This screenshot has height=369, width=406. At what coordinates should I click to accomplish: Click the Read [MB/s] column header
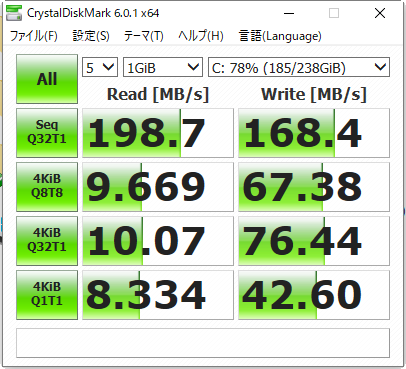click(x=158, y=94)
